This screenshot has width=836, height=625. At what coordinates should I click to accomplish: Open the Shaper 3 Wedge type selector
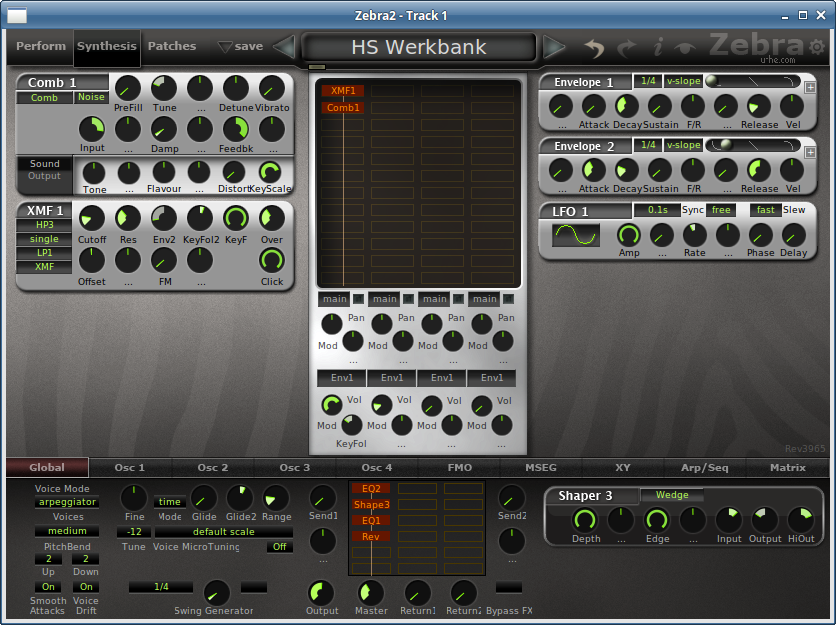coord(672,495)
